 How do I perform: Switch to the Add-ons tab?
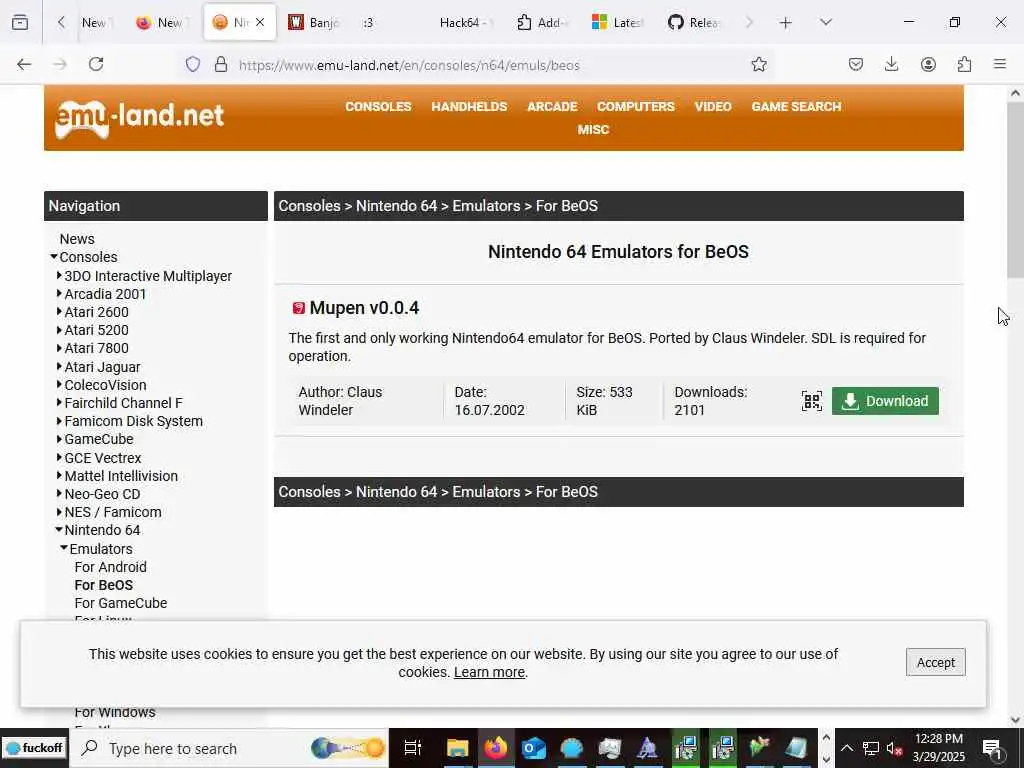[x=543, y=23]
